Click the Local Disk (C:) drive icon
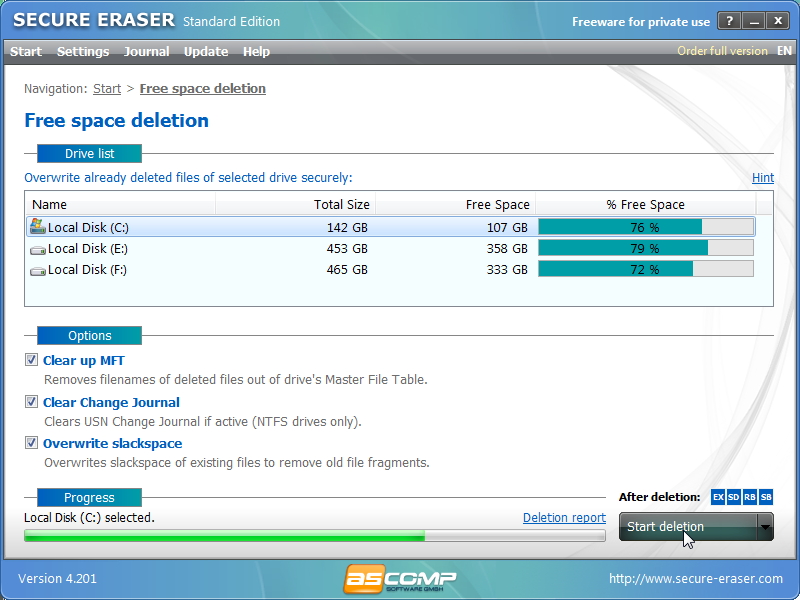Viewport: 800px width, 600px height. tap(38, 226)
